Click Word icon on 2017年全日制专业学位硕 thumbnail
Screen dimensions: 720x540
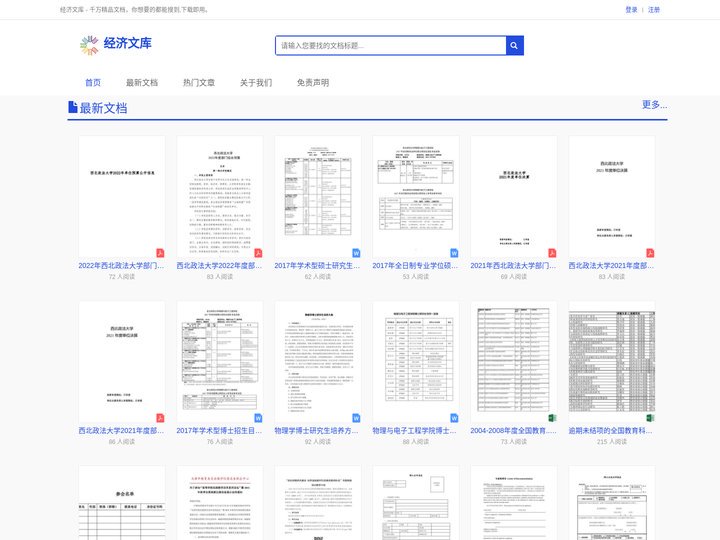[x=454, y=253]
